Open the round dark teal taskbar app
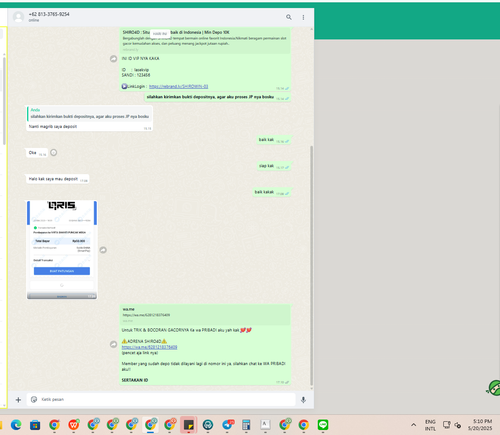This screenshot has height=435, width=500. click(208, 425)
